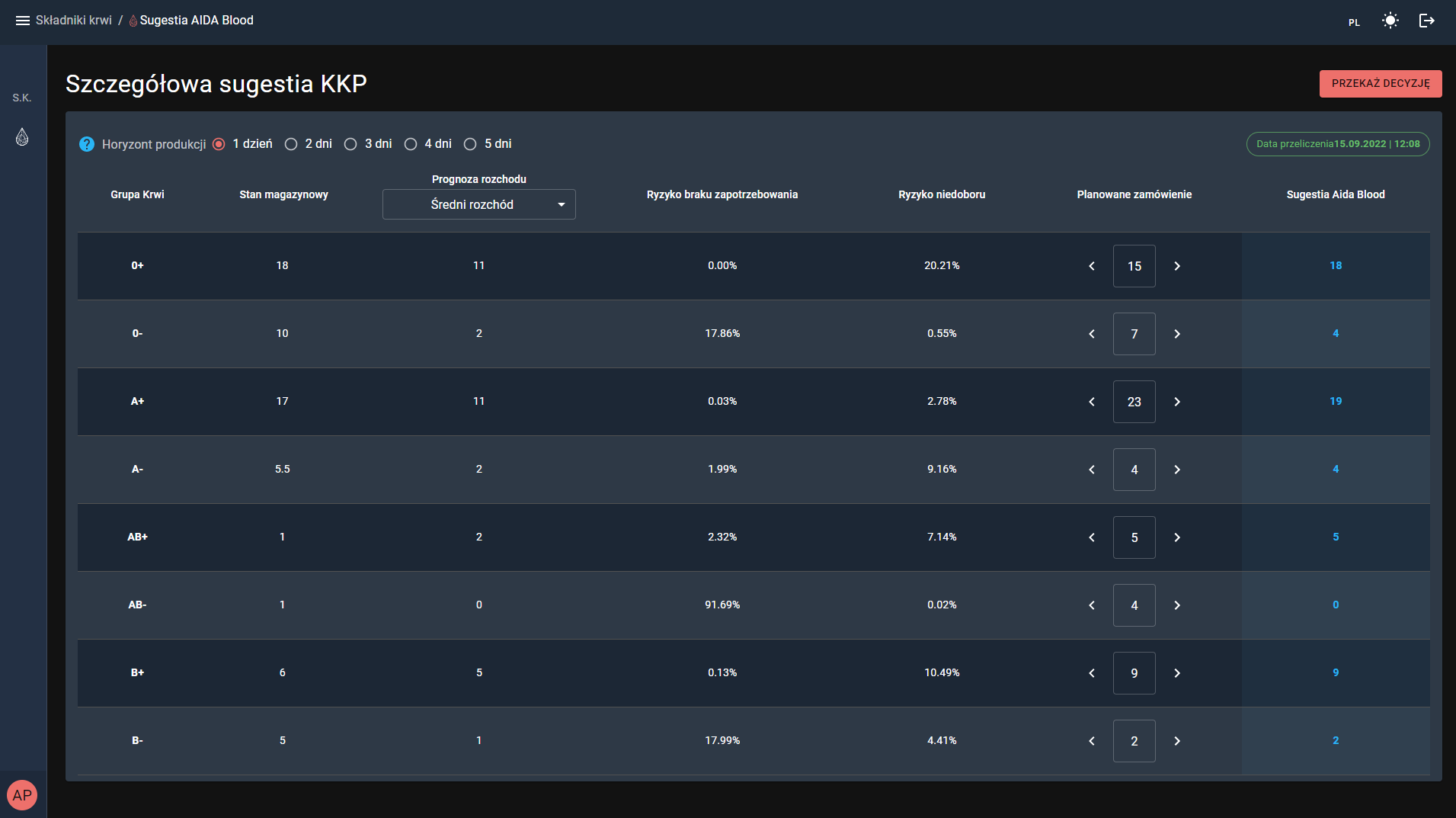Decrease planned order for B+ row
Screen dimensions: 1456x818
(1092, 673)
